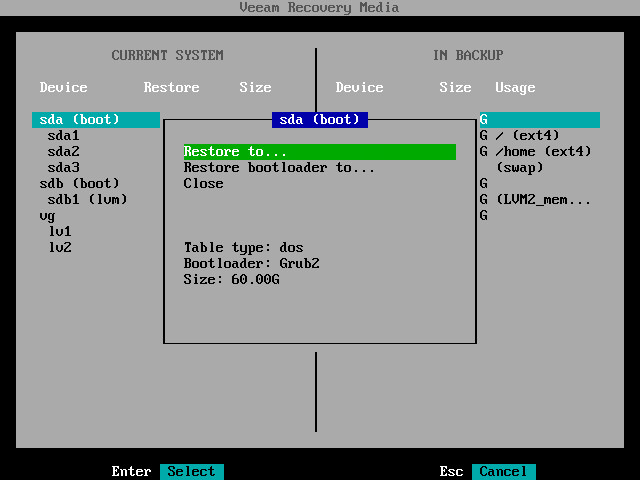Select the lv1 logical volume

60,231
